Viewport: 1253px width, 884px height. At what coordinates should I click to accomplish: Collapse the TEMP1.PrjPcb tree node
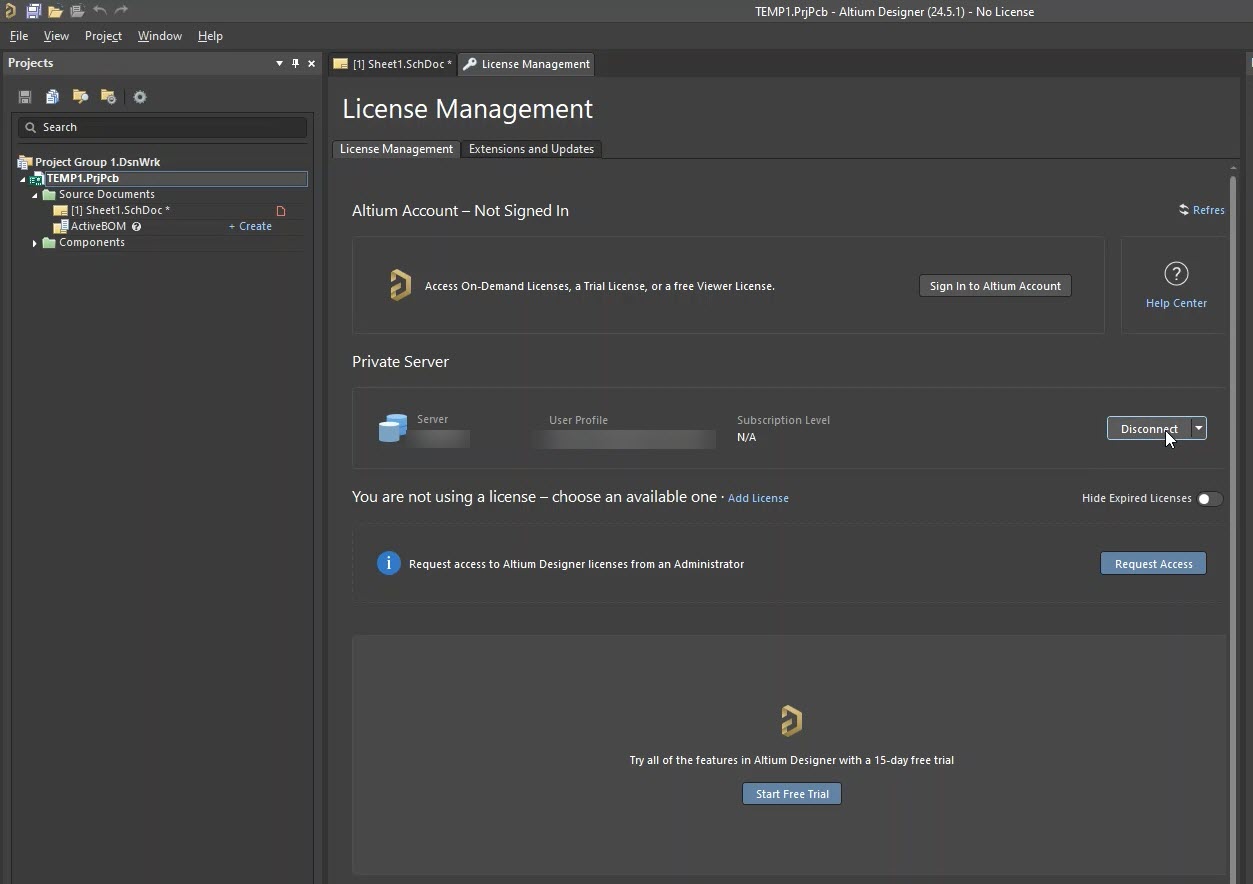[x=23, y=179]
